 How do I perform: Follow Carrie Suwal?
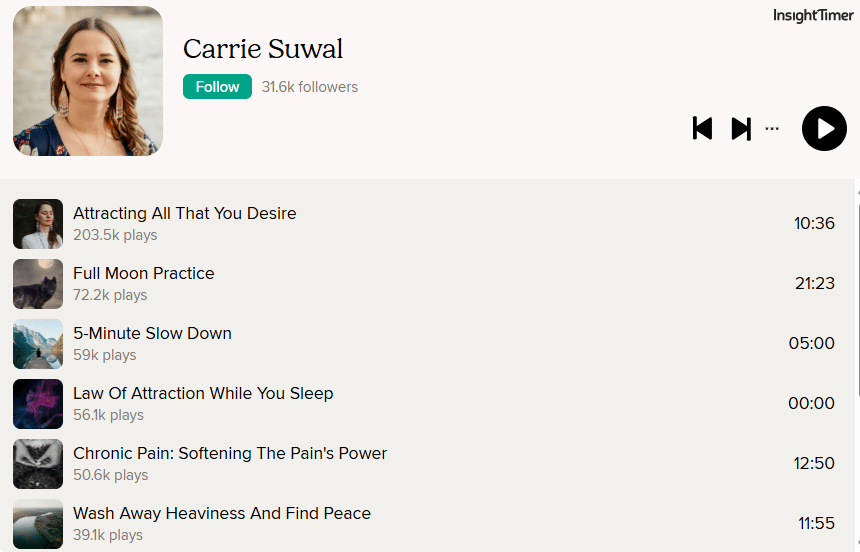click(217, 87)
